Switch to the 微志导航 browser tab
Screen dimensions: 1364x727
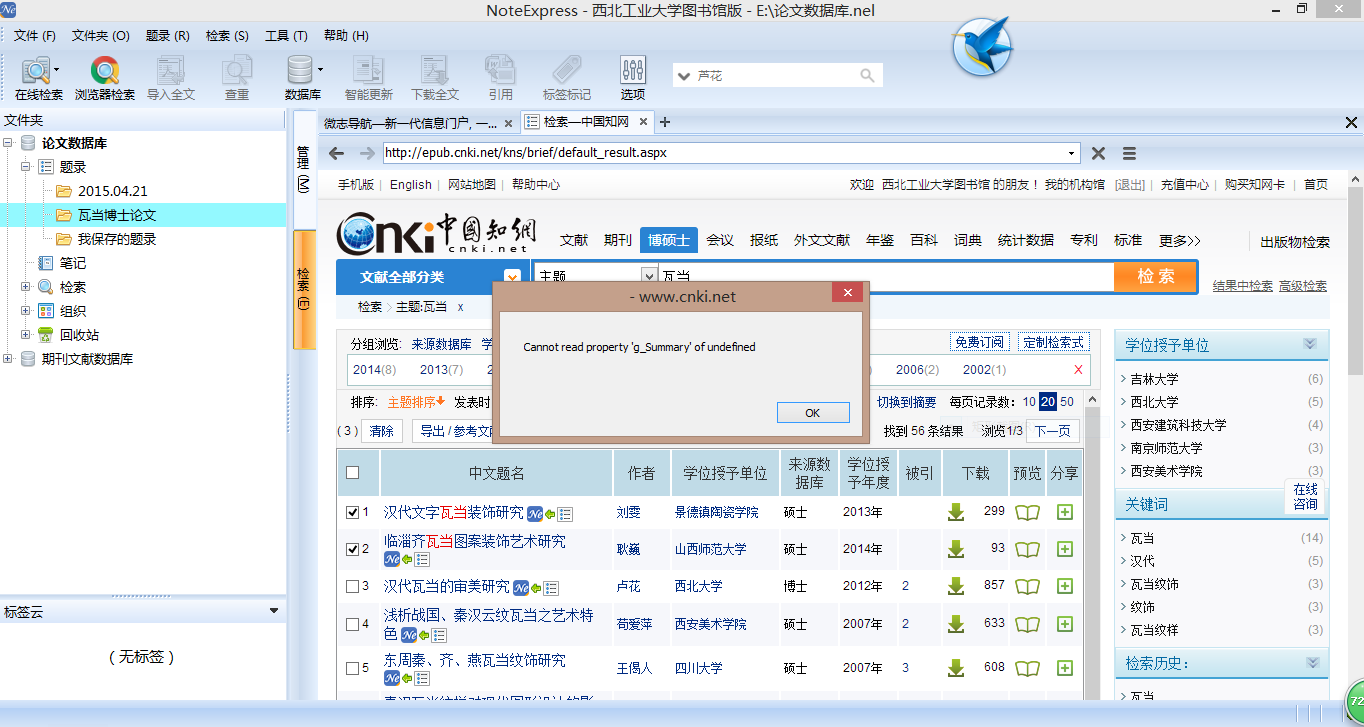coord(411,123)
